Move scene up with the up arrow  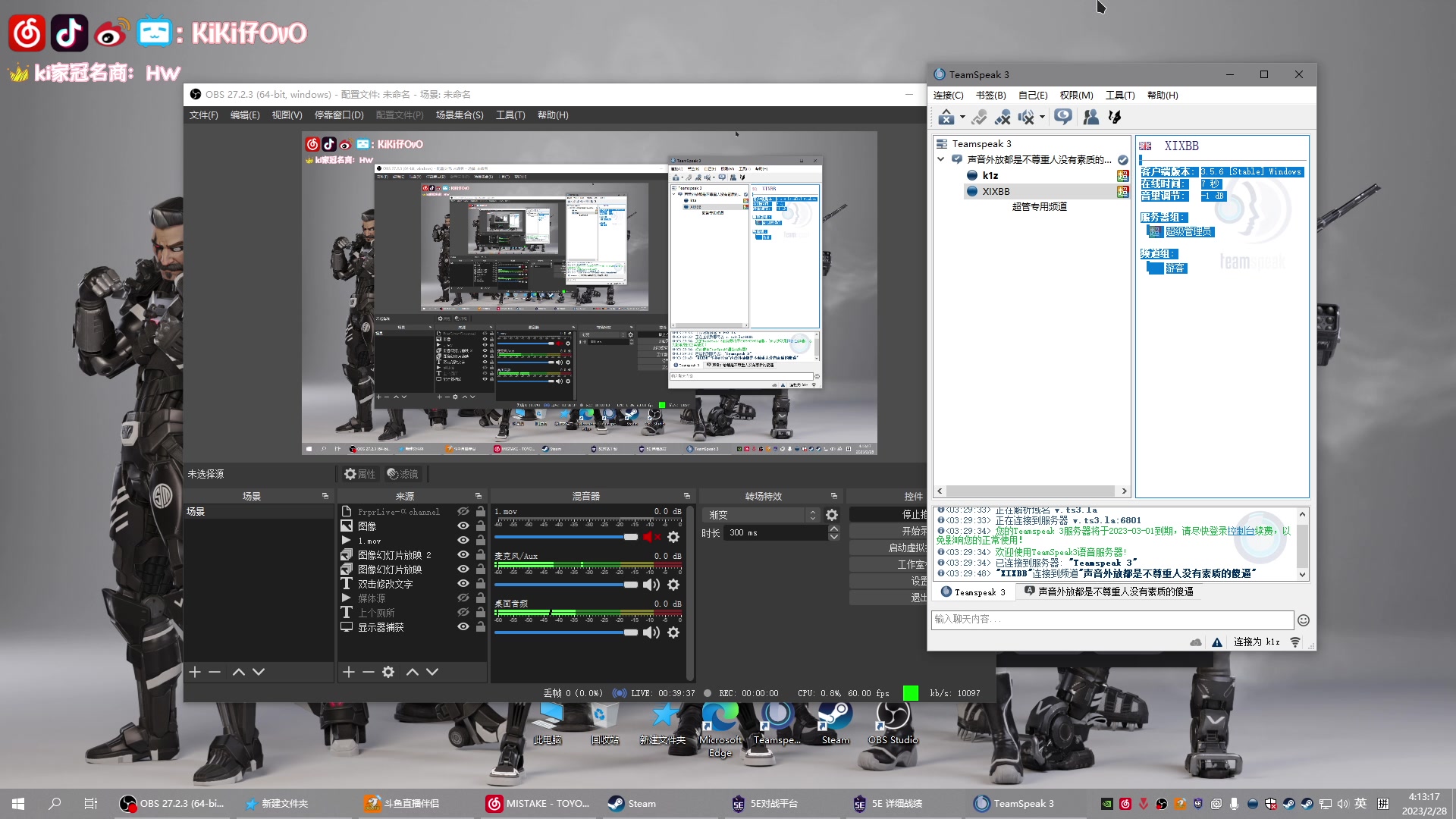(239, 672)
